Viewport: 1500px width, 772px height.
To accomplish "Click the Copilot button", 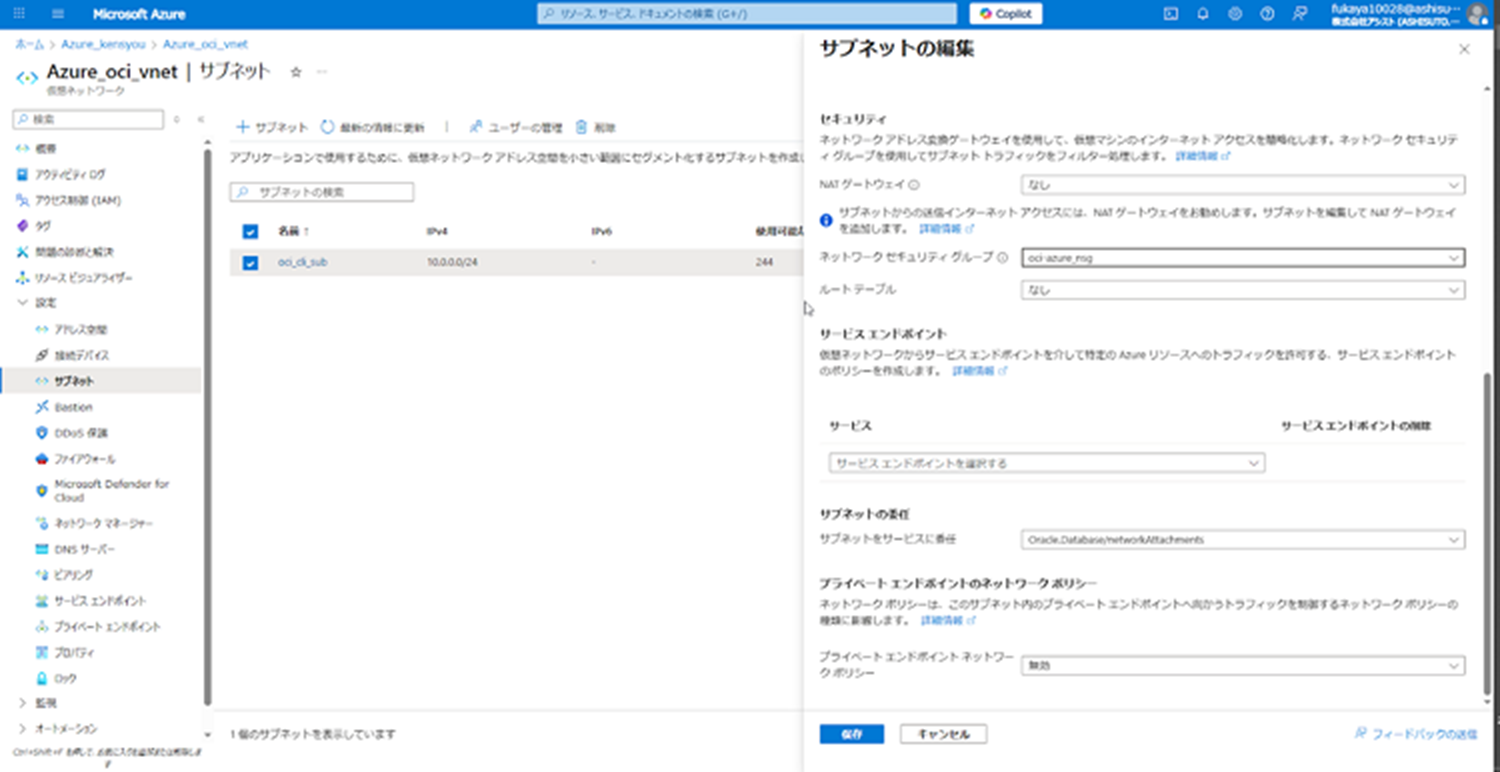I will (x=1006, y=14).
